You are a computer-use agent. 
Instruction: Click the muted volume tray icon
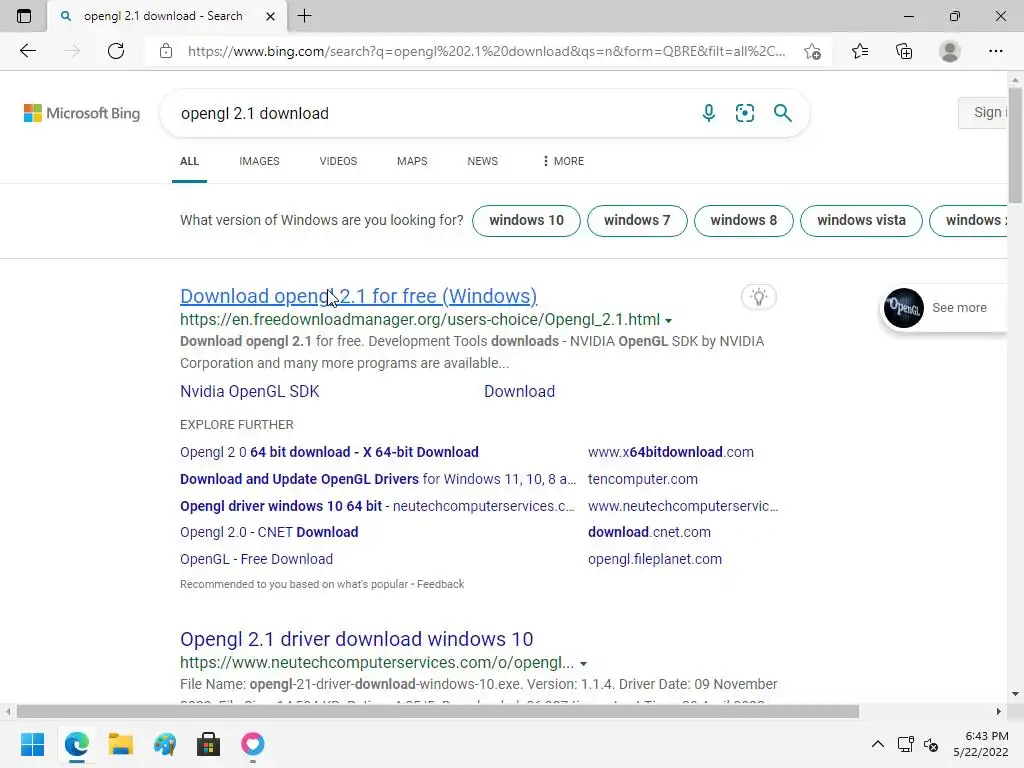[x=931, y=744]
